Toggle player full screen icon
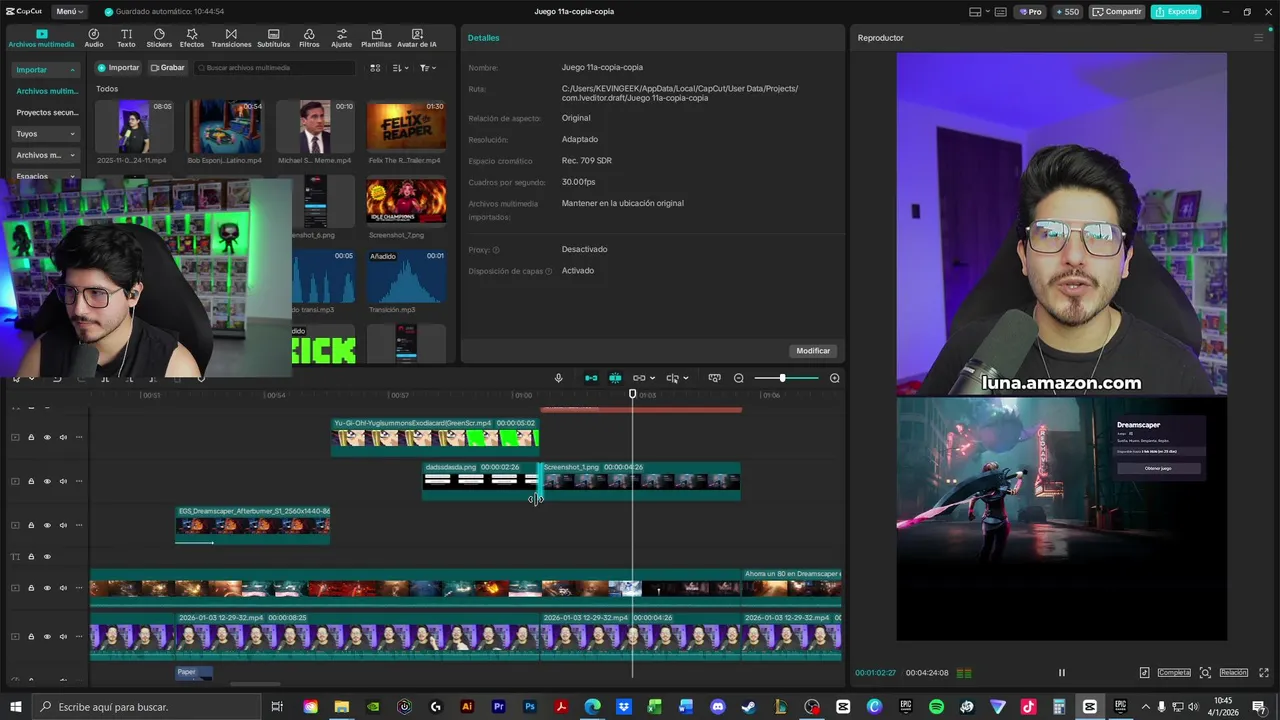This screenshot has height=720, width=1280. click(x=1265, y=673)
